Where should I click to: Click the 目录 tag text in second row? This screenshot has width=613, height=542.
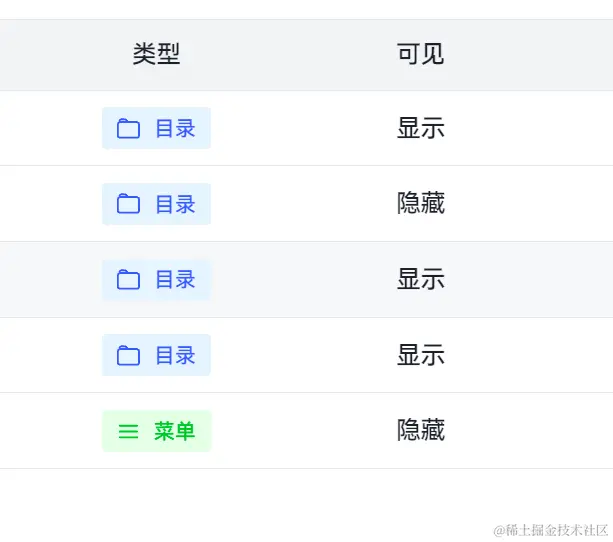[x=175, y=204]
